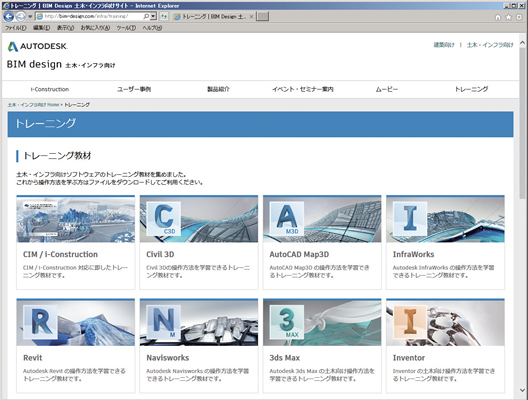Image resolution: width=528 pixels, height=400 pixels.
Task: Open the イベント・セミナー案内 navigation item
Action: pos(303,89)
